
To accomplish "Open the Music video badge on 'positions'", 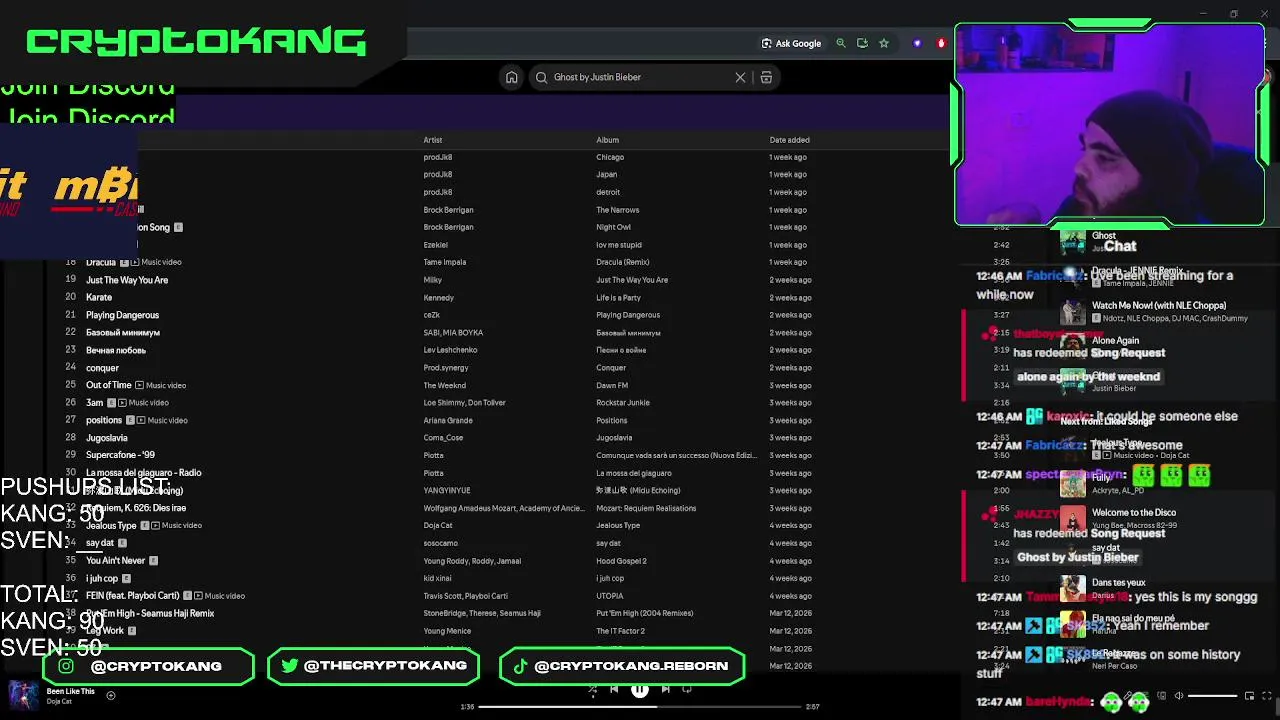I will point(162,420).
